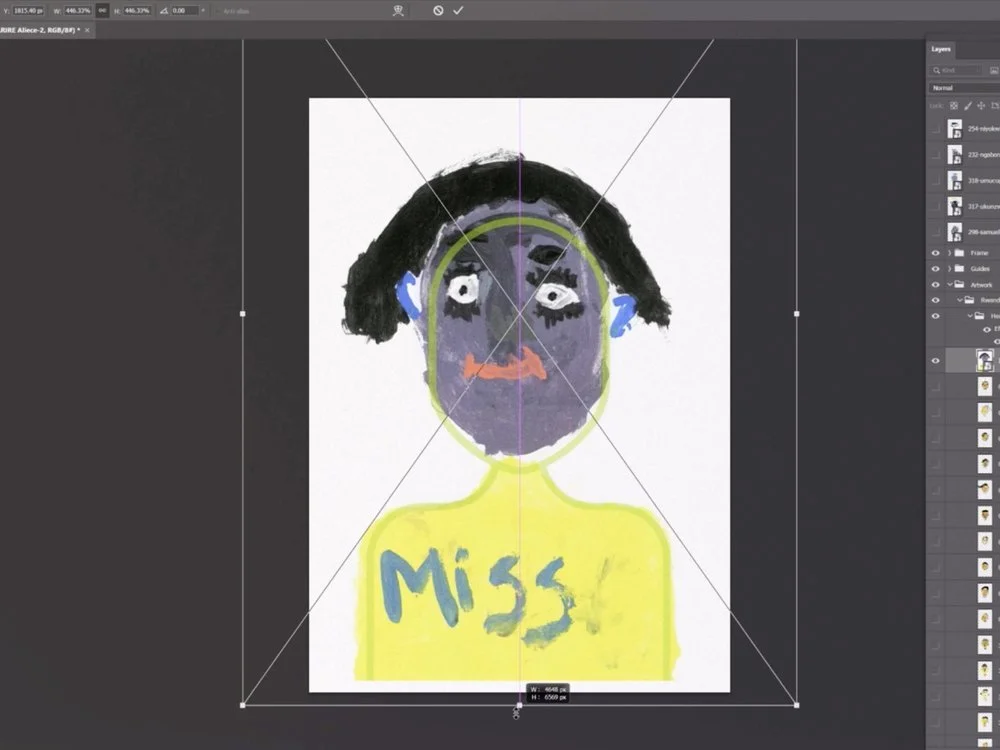This screenshot has width=1000, height=750.
Task: Select the Guides group folder icon
Action: click(x=959, y=268)
